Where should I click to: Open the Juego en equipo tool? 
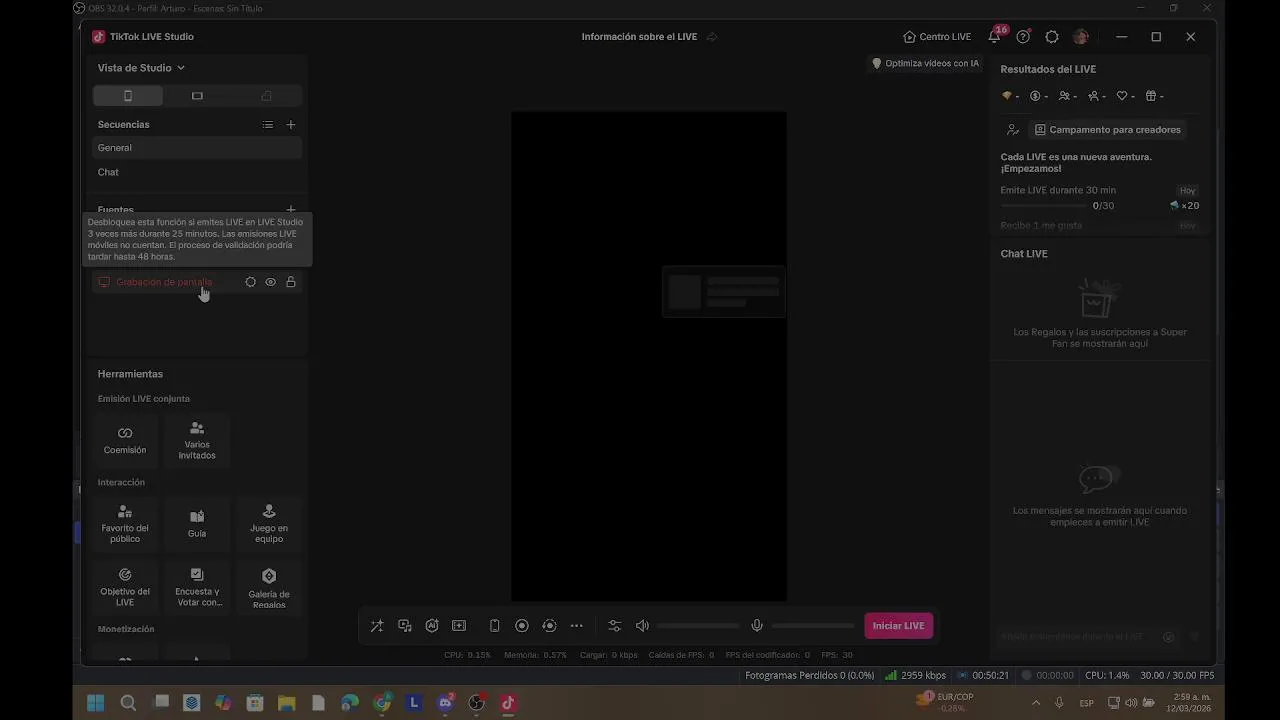pyautogui.click(x=269, y=524)
